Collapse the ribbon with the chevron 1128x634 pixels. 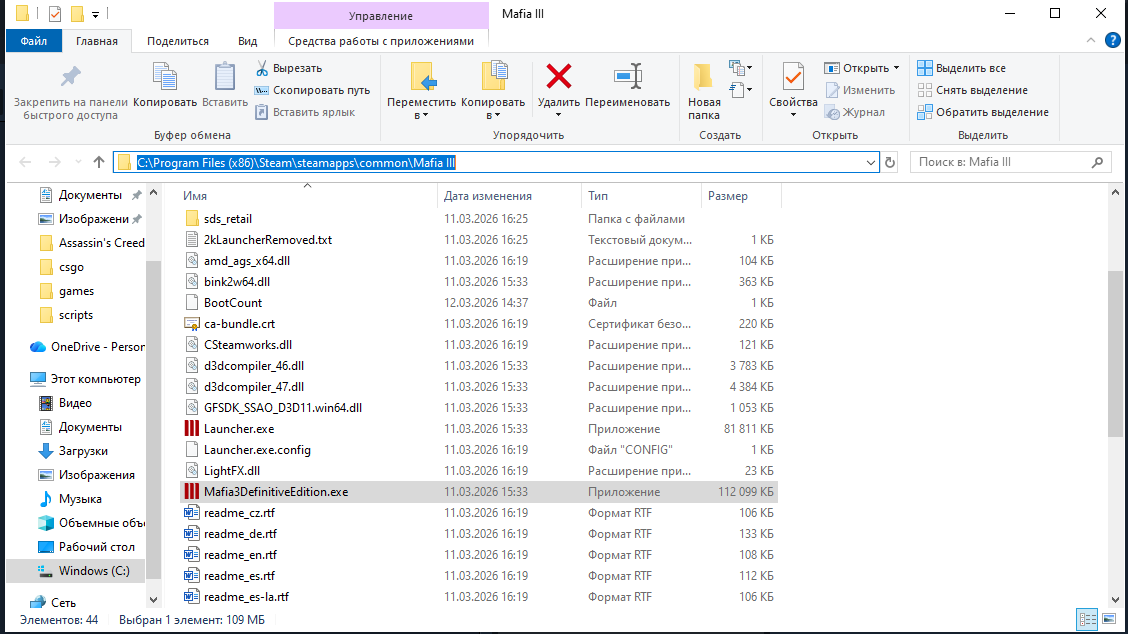[1091, 41]
